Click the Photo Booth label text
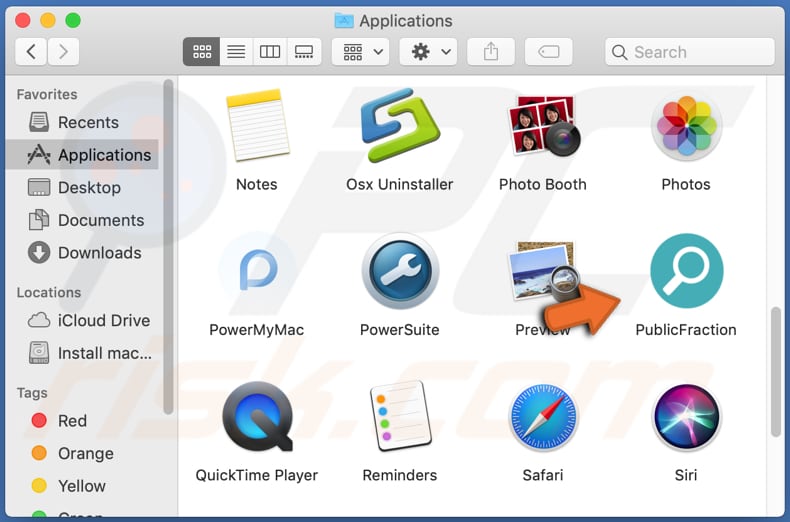This screenshot has height=522, width=790. tap(543, 184)
